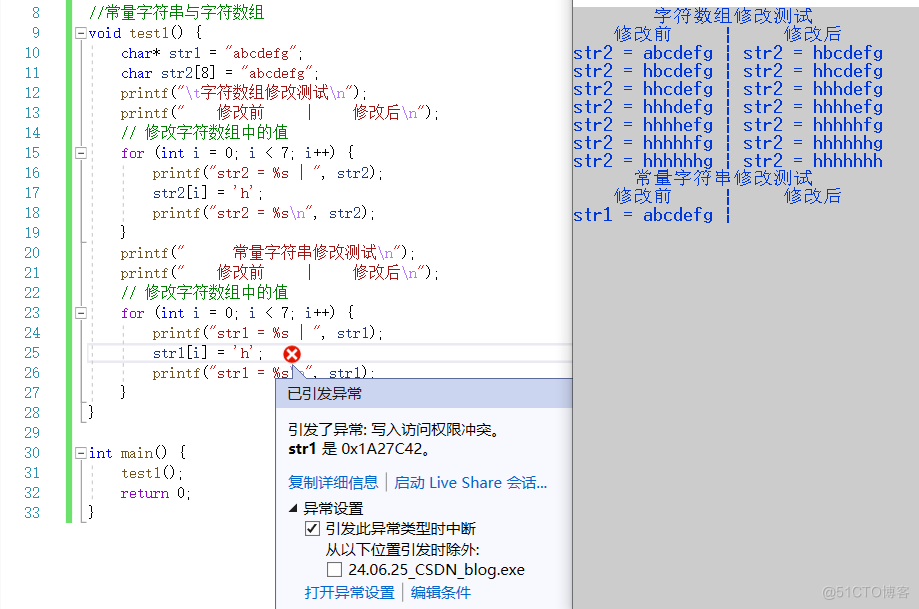
Task: Click the char* str1 declaration line
Action: coord(212,53)
